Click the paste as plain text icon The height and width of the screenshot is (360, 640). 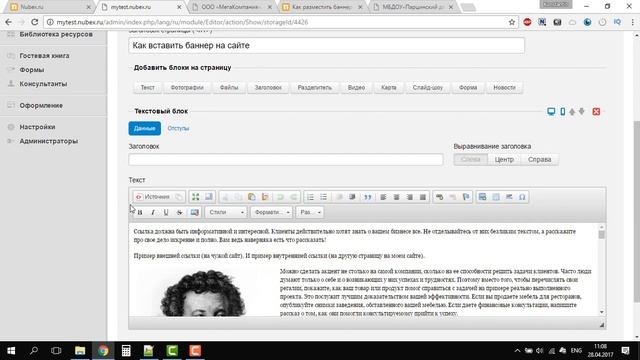pos(265,197)
